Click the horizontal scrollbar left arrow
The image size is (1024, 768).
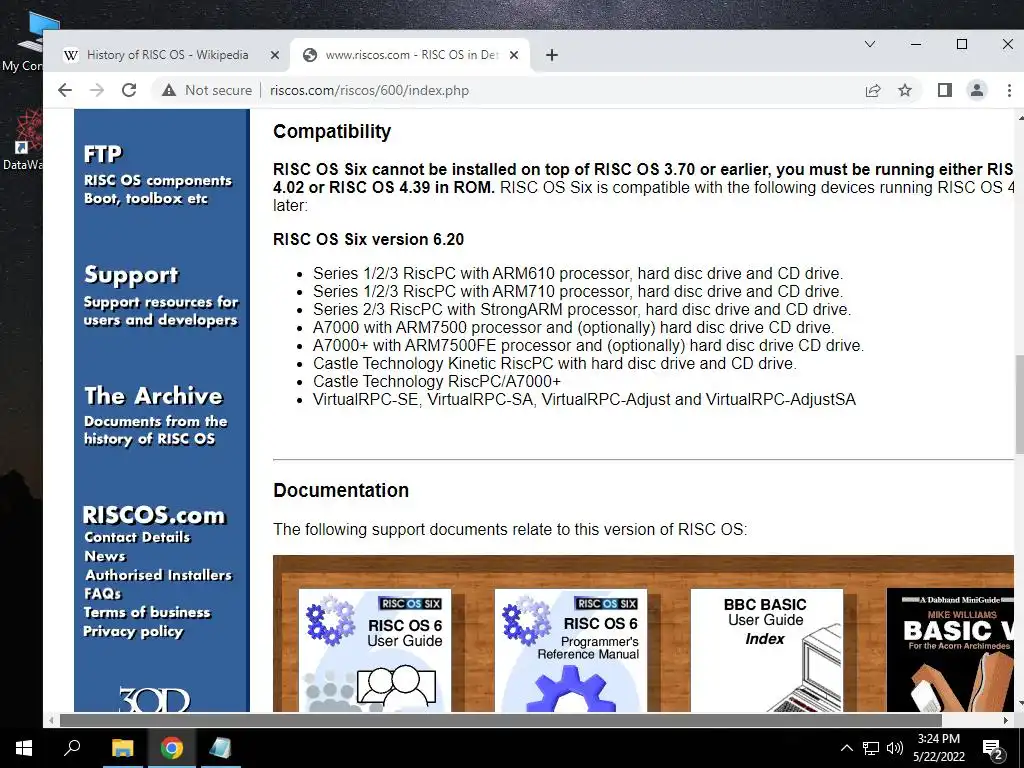pyautogui.click(x=51, y=720)
